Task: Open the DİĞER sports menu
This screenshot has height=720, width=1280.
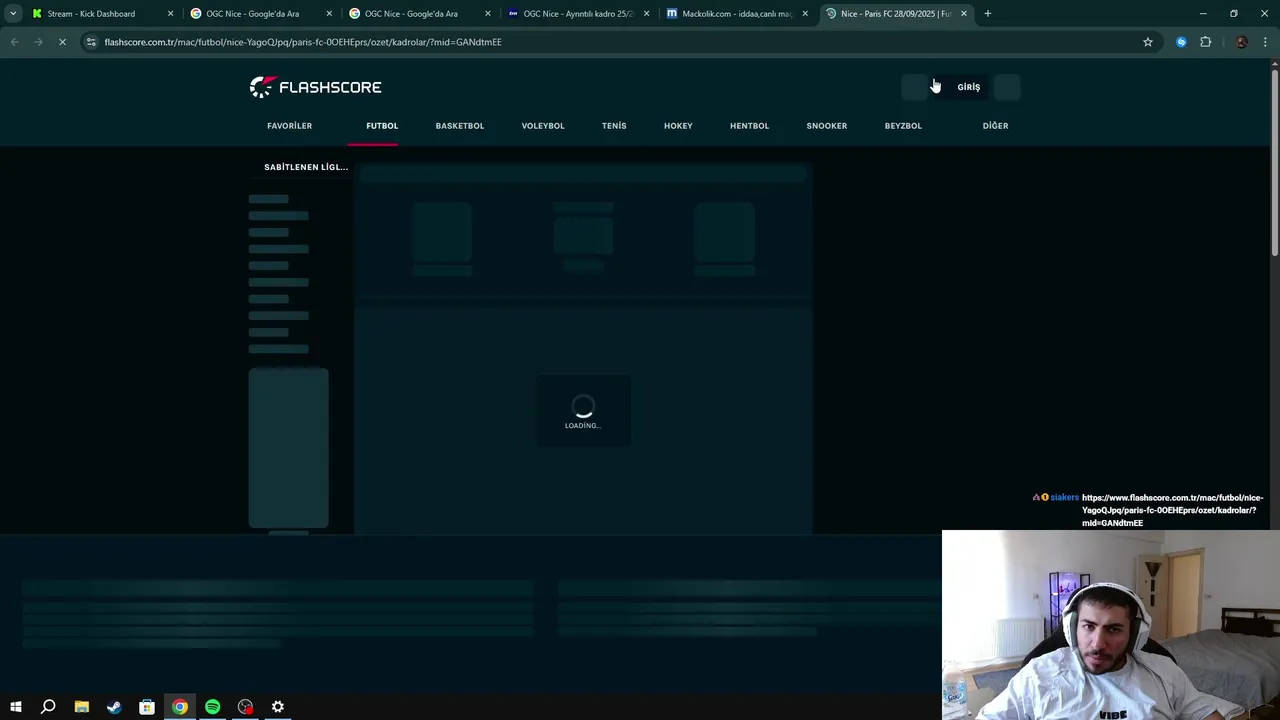Action: 995,126
